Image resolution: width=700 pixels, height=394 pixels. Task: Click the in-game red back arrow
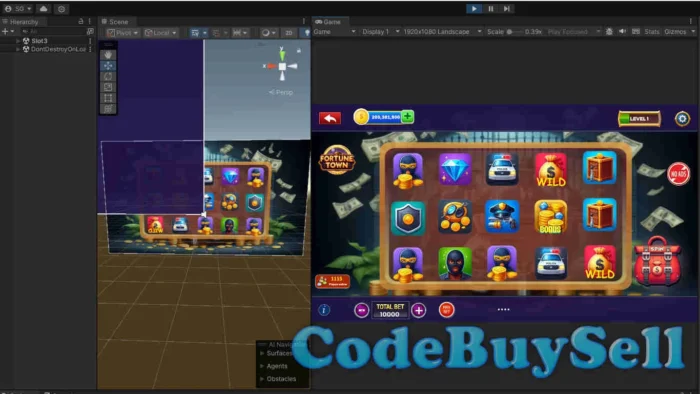click(330, 118)
